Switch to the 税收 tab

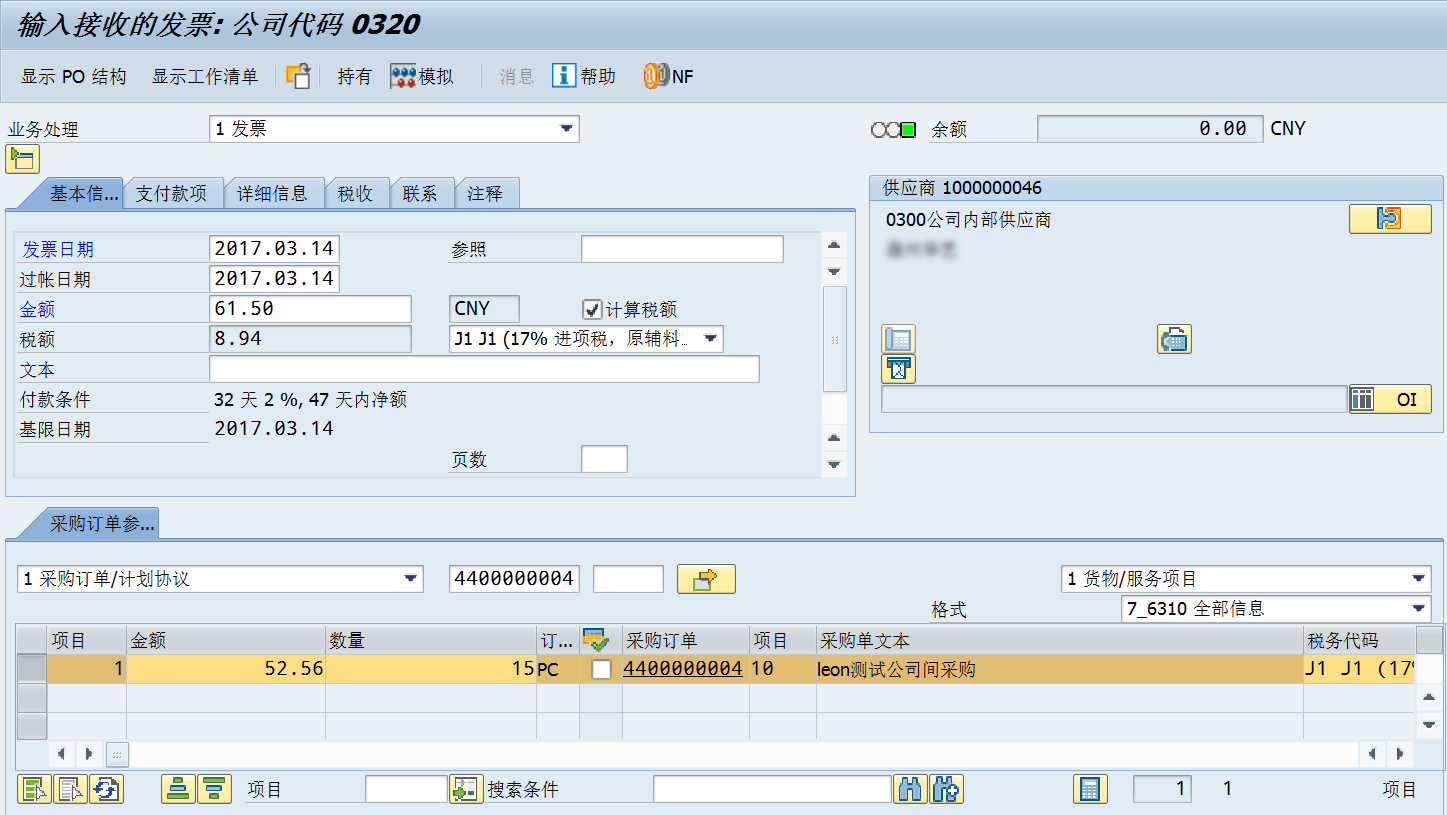pos(357,193)
